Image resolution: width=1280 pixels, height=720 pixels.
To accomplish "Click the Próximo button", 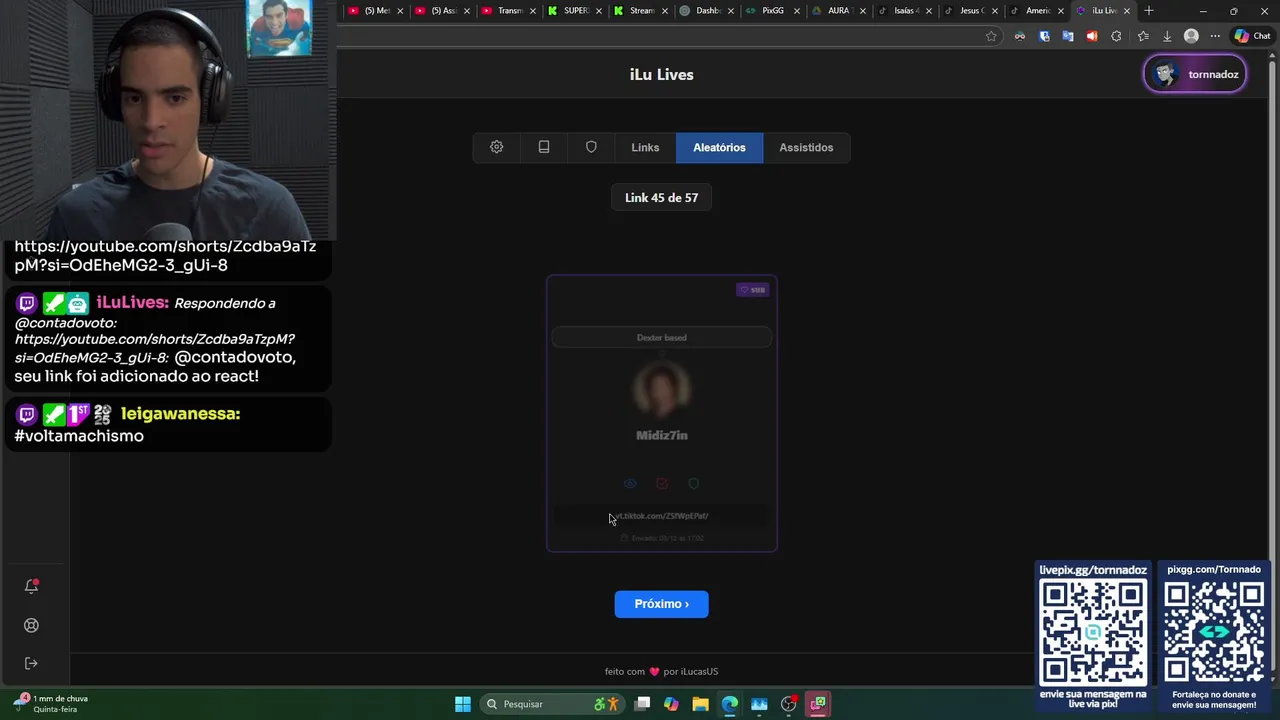I will point(661,604).
